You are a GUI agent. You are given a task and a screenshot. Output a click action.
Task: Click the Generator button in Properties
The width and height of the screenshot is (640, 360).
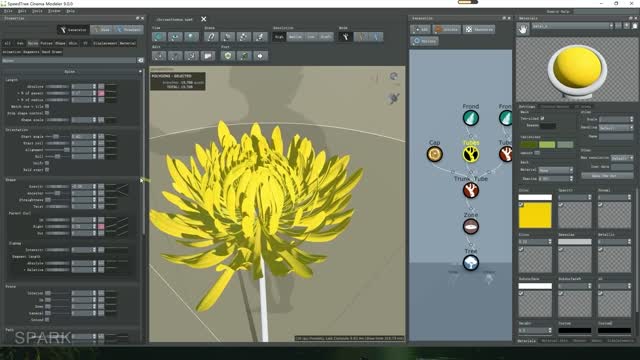(73, 29)
